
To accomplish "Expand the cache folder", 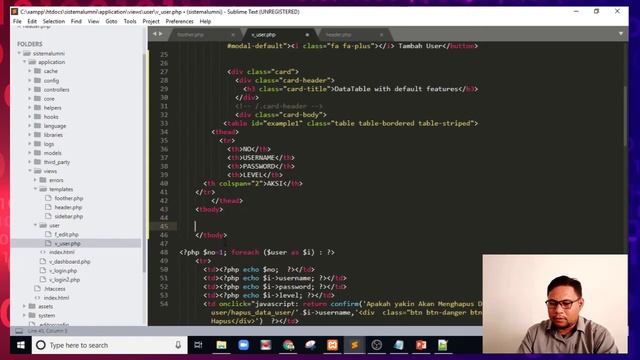I will (x=30, y=71).
